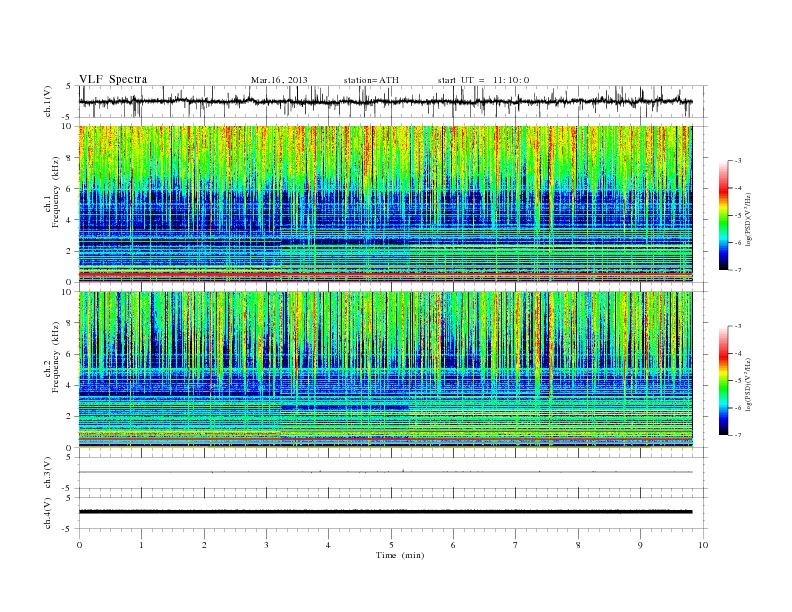The width and height of the screenshot is (792, 612).
Task: Click the "2" kHz tick on ch.2 spectrogram
Action: tap(70, 417)
